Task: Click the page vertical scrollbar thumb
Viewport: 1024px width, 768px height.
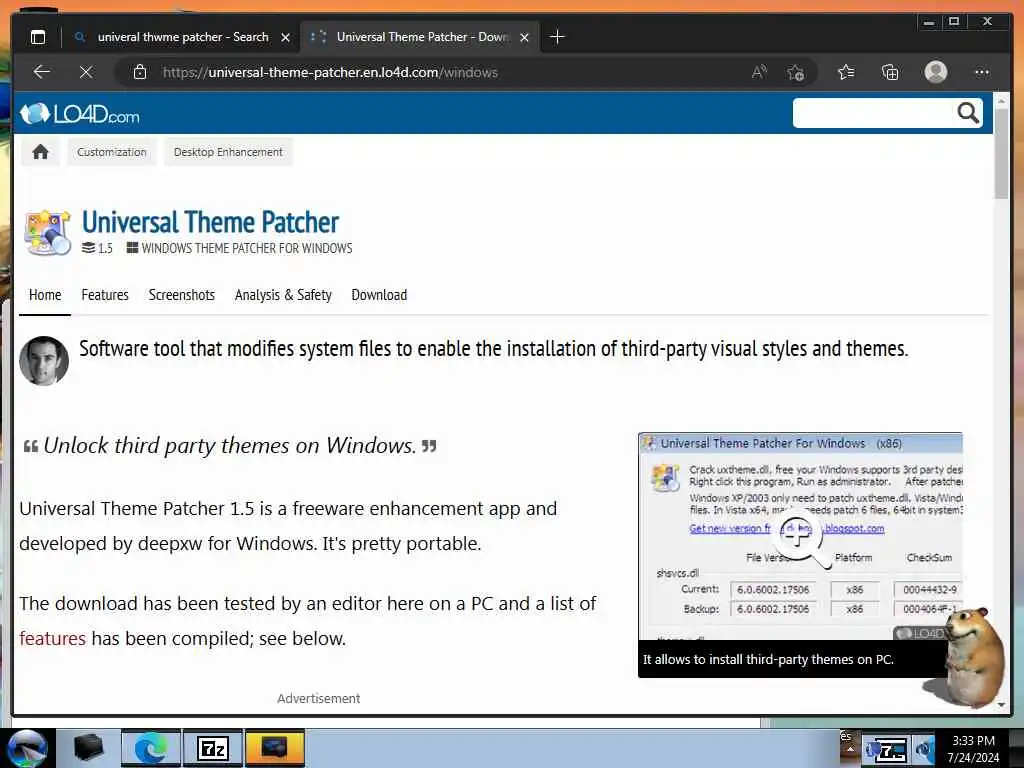Action: coord(1001,154)
